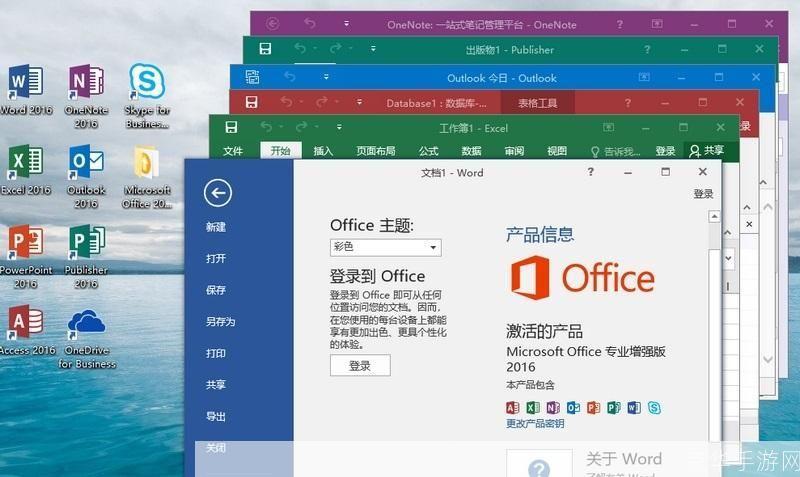Launch PowerPoint 2016 from the desktop
Image resolution: width=800 pixels, height=477 pixels.
26,256
